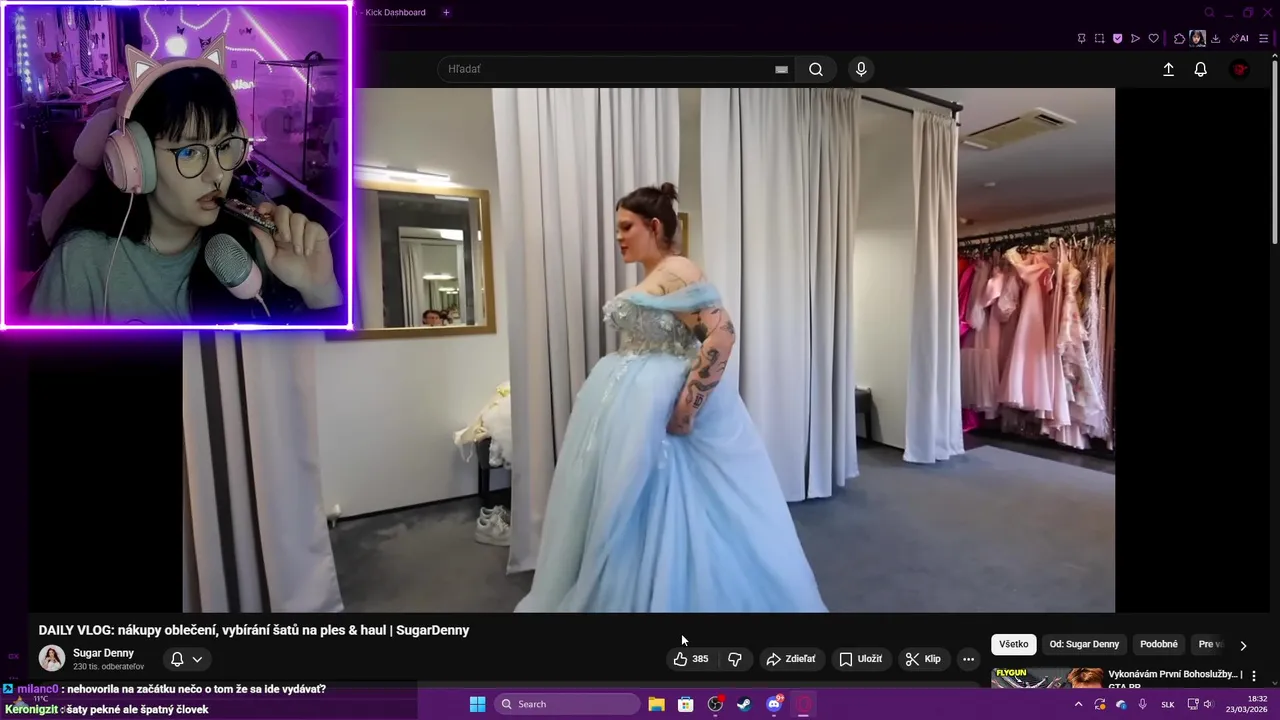Open Windows Start menu
Image resolution: width=1280 pixels, height=720 pixels.
(477, 704)
